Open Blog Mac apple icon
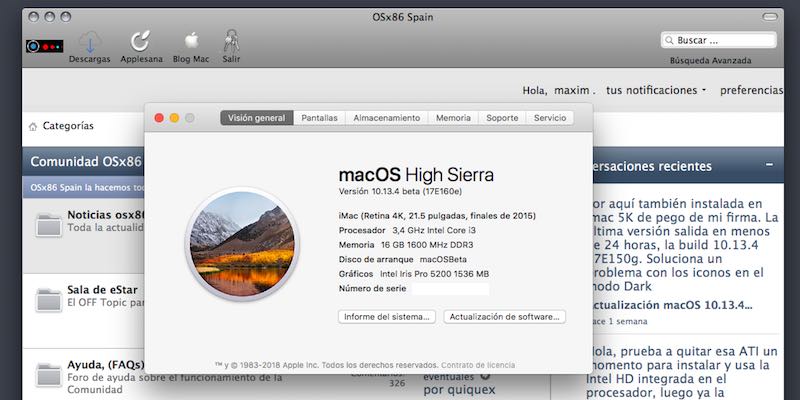 pos(191,41)
